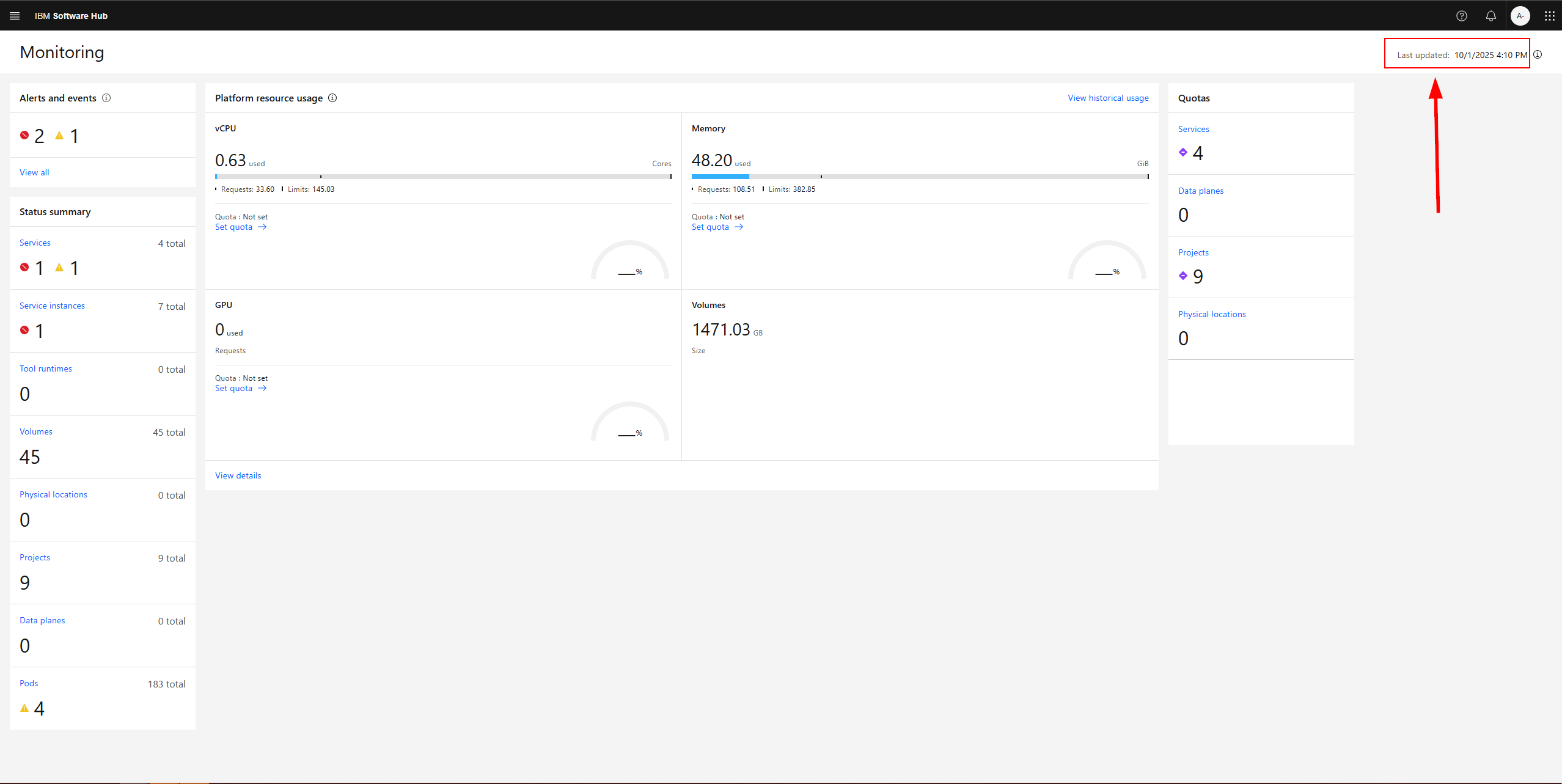Viewport: 1562px width, 784px height.
Task: Open Pods link in Status summary
Action: [29, 683]
